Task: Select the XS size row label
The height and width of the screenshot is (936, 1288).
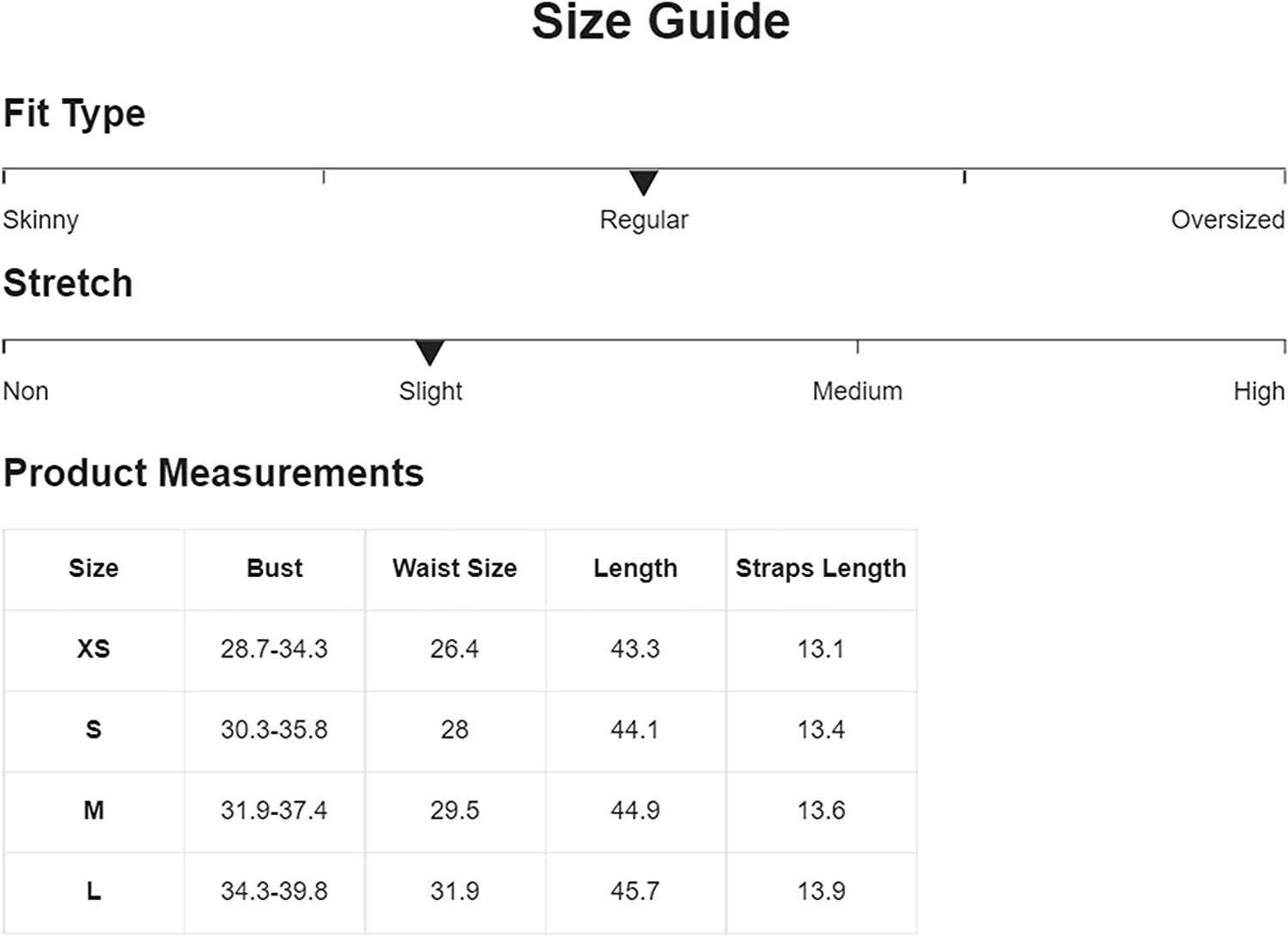Action: tap(94, 649)
